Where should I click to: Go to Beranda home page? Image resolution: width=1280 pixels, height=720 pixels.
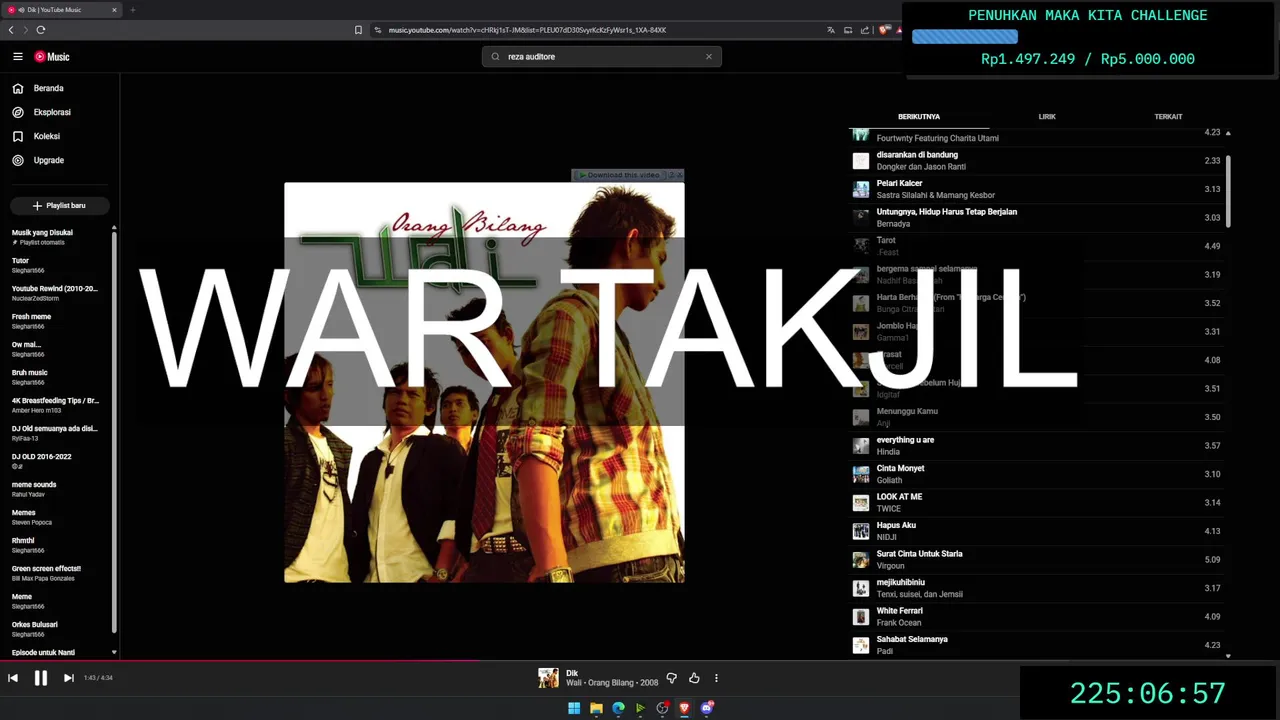tap(48, 88)
